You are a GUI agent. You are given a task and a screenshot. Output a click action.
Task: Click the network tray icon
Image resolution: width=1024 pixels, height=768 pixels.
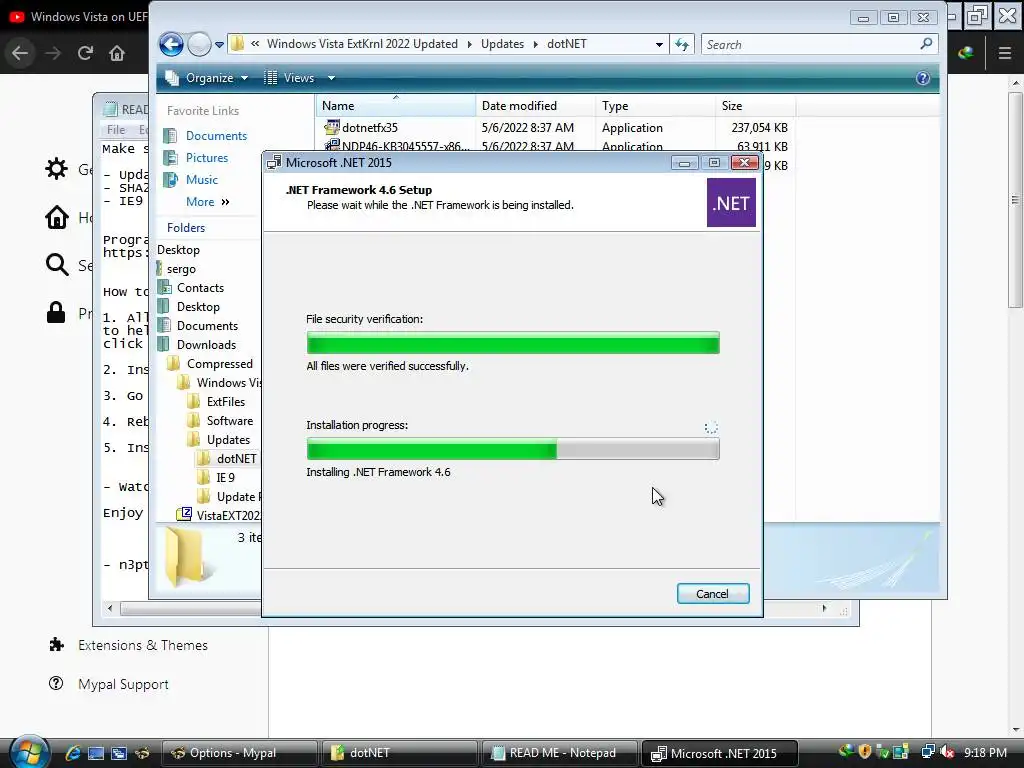[x=928, y=752]
